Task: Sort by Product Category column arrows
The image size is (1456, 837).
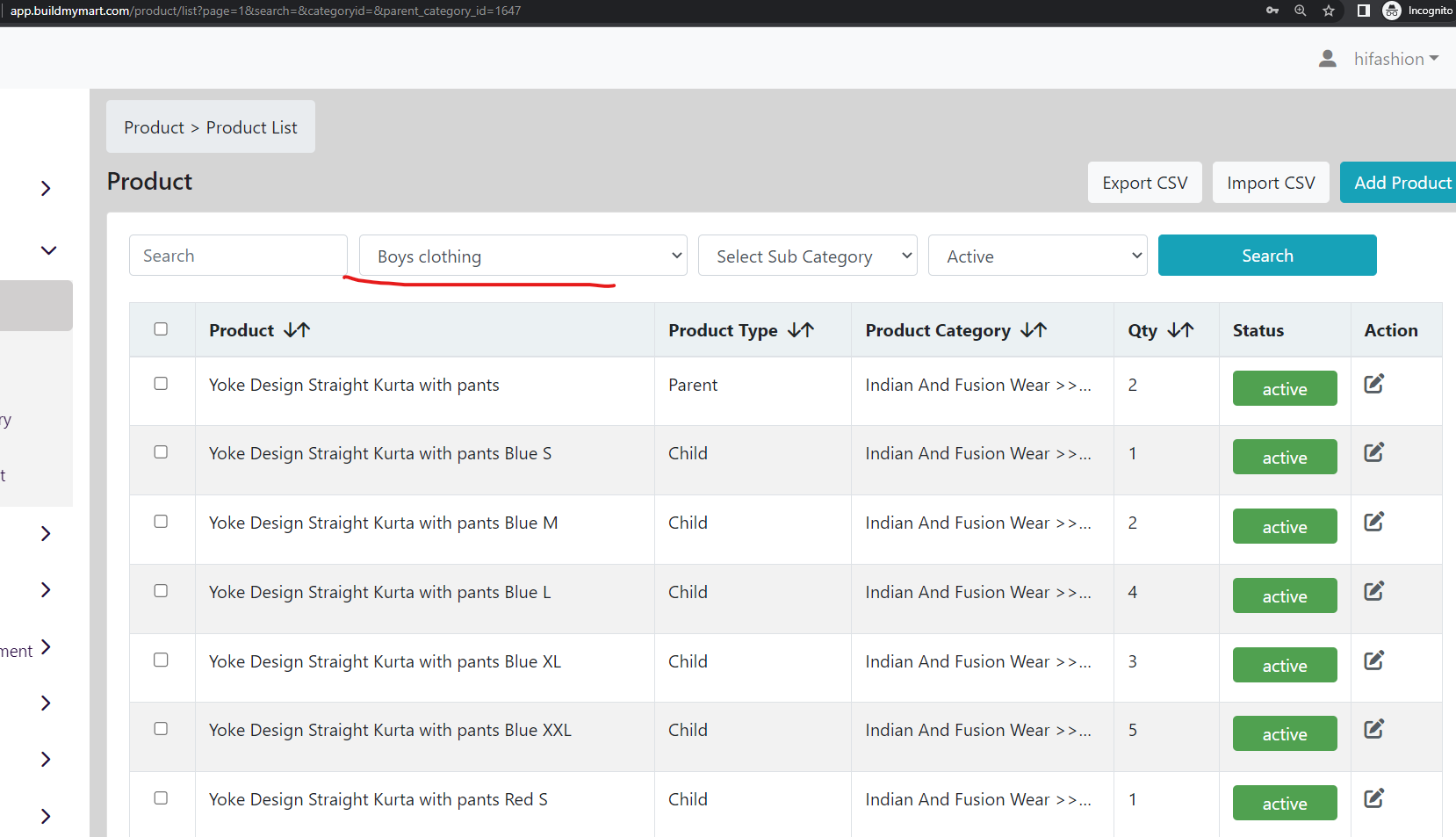Action: pyautogui.click(x=1034, y=330)
